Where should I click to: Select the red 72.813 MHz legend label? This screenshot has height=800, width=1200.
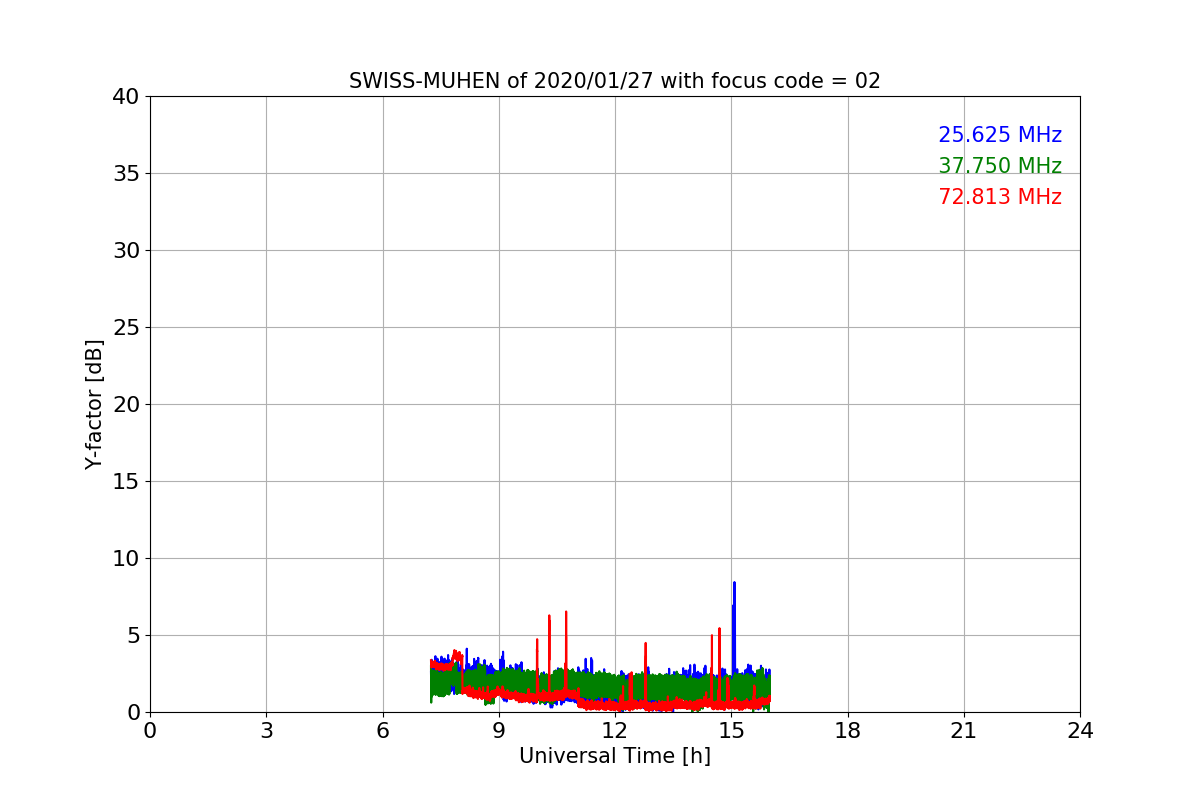coord(1000,197)
